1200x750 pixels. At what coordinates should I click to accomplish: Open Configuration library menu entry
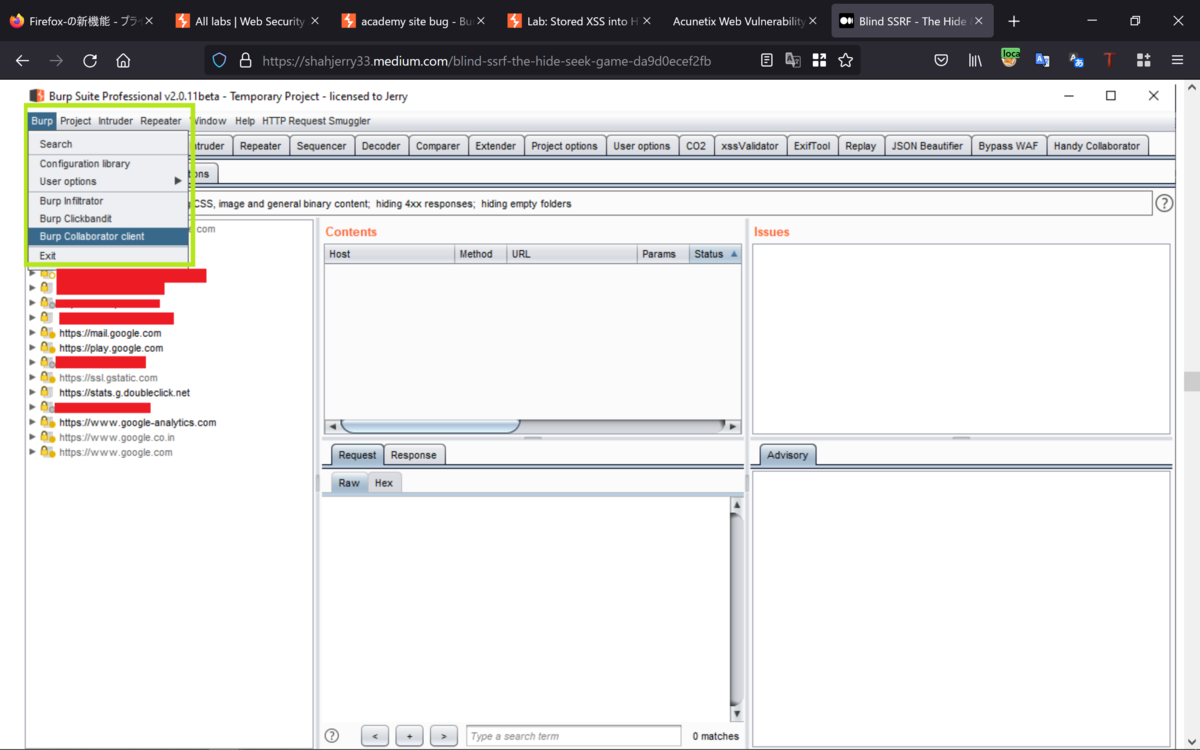pyautogui.click(x=108, y=163)
